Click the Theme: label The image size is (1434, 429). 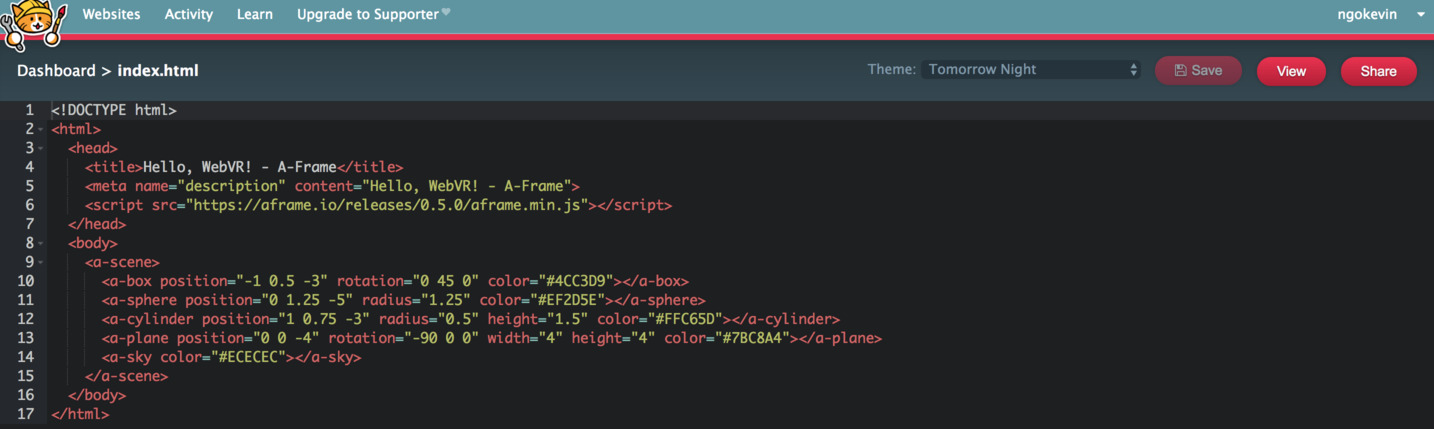[x=891, y=70]
